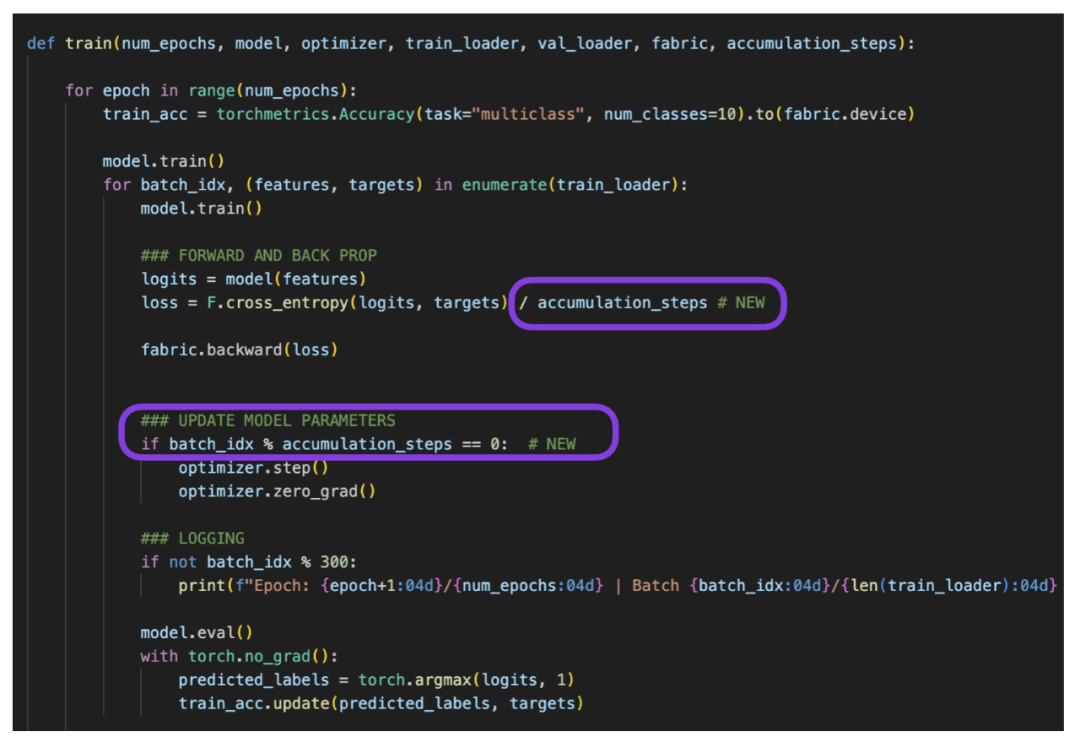Screen dimensions: 1080x742
Task: Click '### FORWARD AND BACK PROP' comment
Action: click(x=259, y=256)
